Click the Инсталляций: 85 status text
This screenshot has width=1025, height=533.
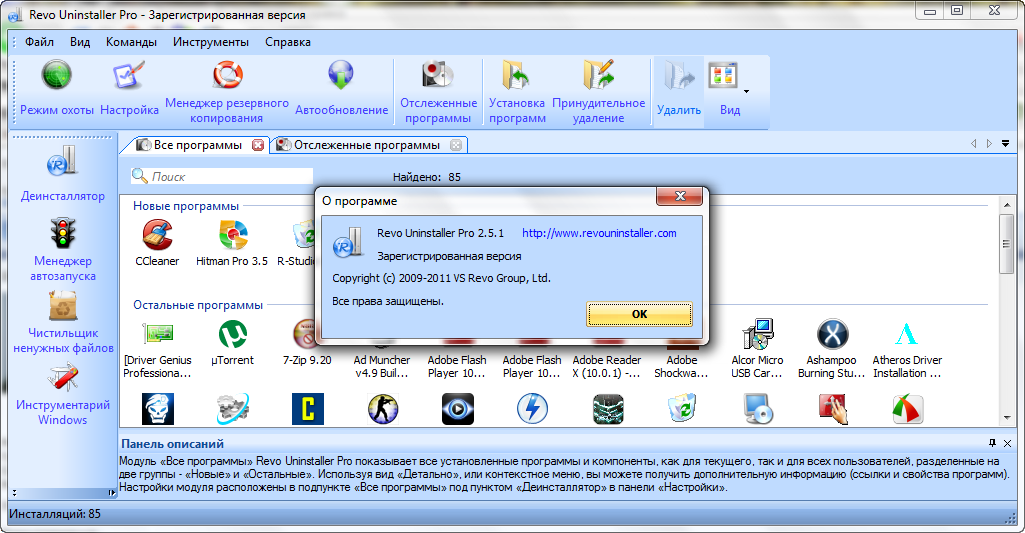[55, 513]
